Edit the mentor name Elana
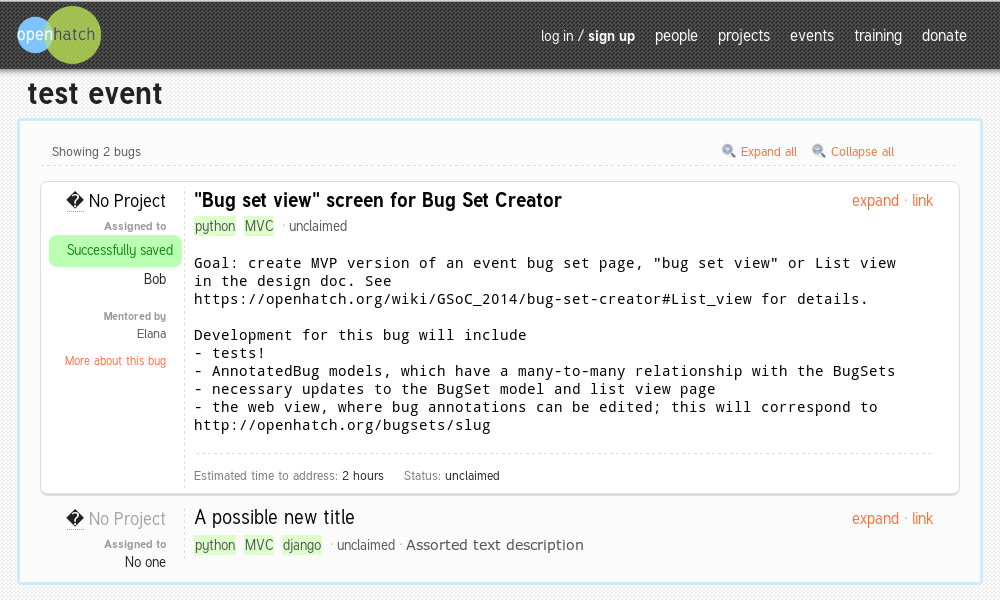This screenshot has height=600, width=1000. 151,334
